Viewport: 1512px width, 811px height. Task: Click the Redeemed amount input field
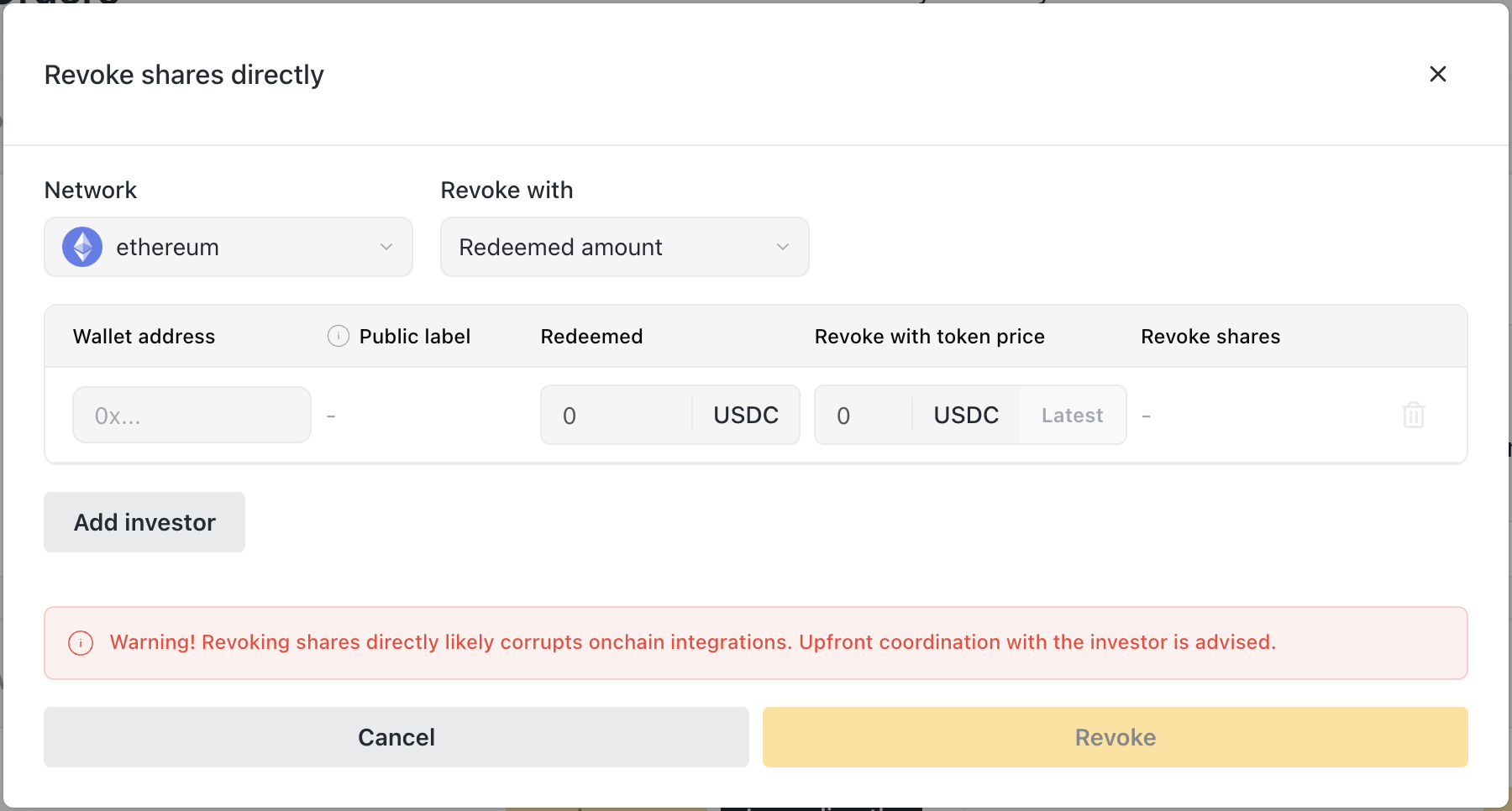click(617, 415)
